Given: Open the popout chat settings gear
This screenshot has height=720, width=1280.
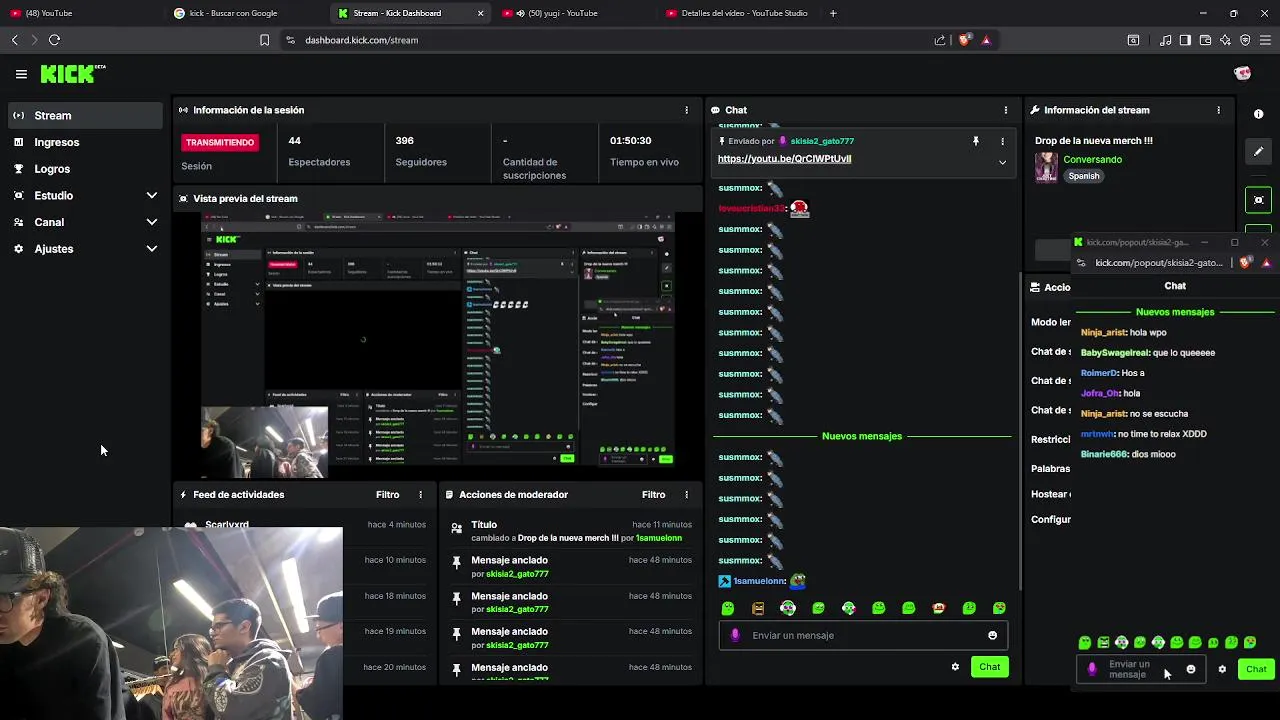Looking at the screenshot, I should [x=1222, y=669].
